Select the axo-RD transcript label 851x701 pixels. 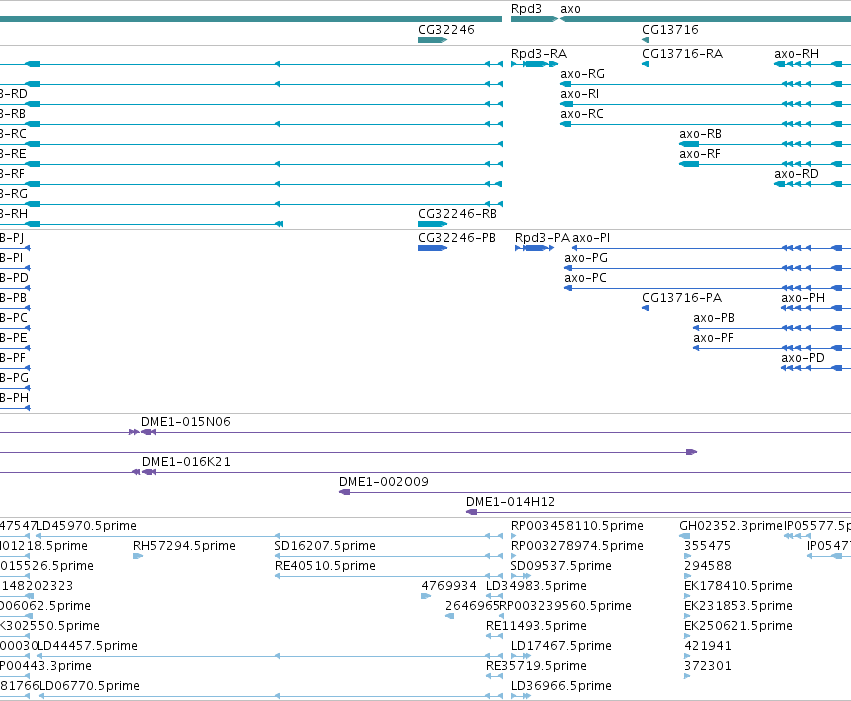point(796,174)
